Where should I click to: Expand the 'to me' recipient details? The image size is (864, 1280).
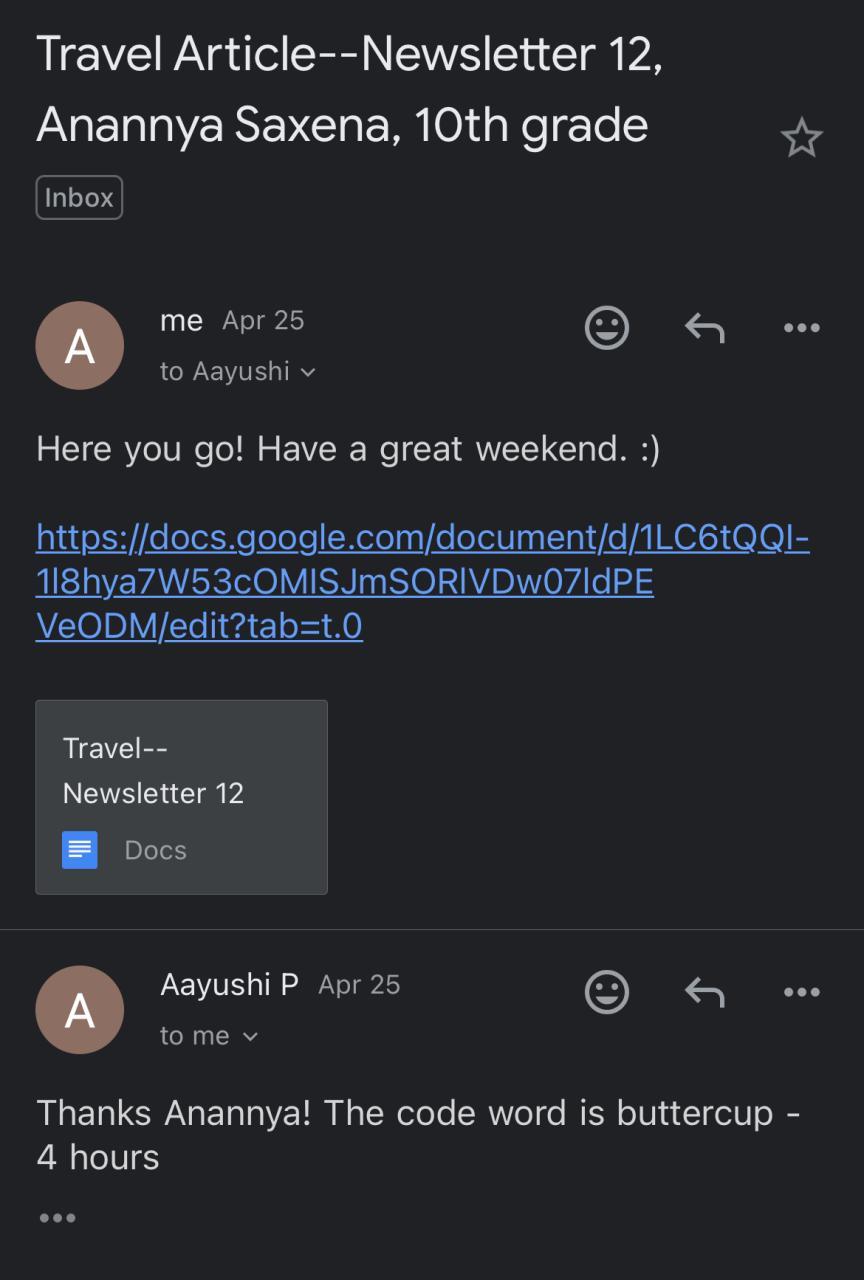(209, 1036)
